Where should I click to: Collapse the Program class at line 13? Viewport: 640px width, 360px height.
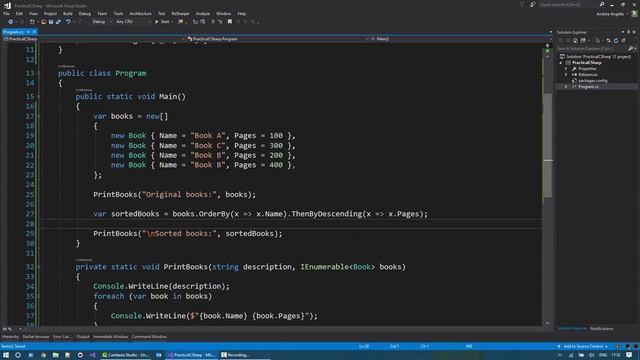coord(39,73)
